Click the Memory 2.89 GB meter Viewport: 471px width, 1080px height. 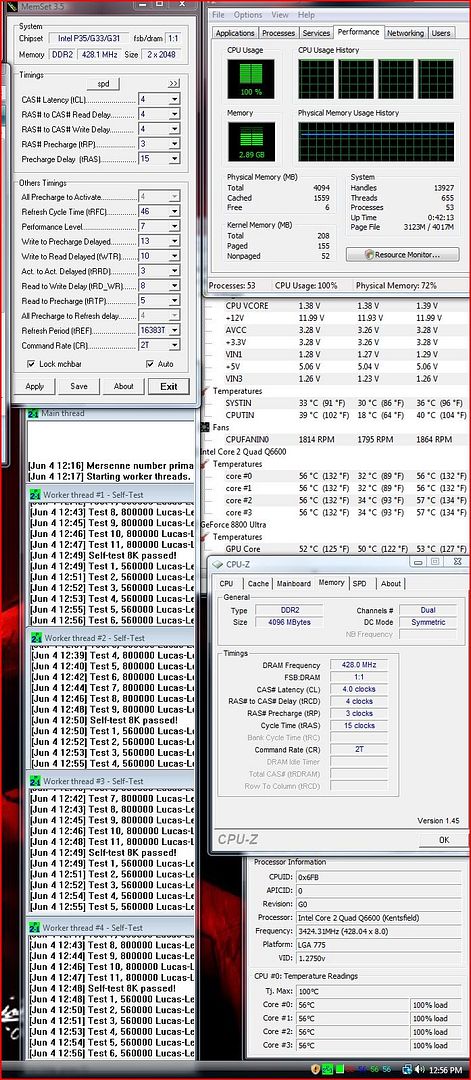pos(251,142)
